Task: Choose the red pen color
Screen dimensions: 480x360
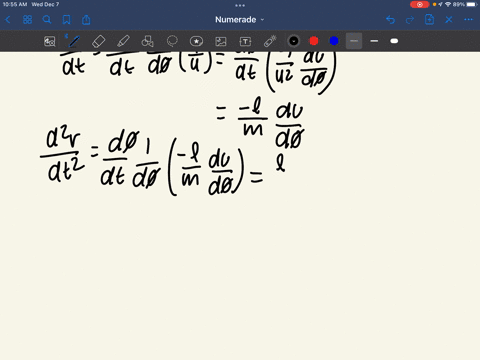Action: click(x=314, y=41)
